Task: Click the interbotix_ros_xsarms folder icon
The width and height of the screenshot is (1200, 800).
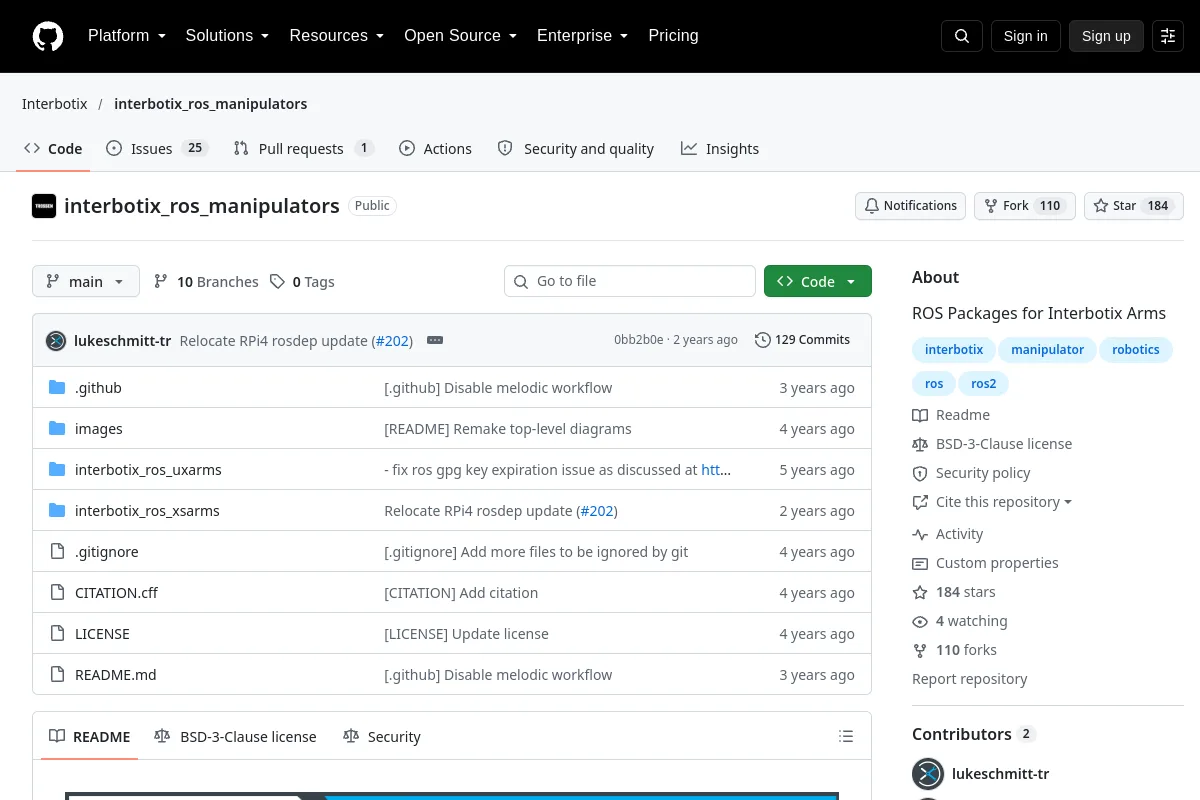Action: pyautogui.click(x=57, y=511)
